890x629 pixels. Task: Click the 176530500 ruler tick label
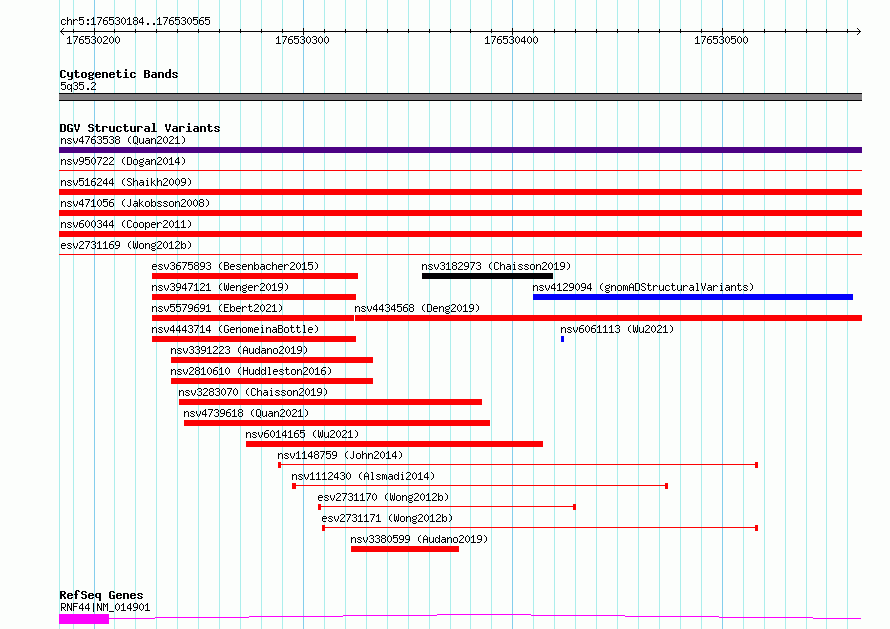point(721,40)
